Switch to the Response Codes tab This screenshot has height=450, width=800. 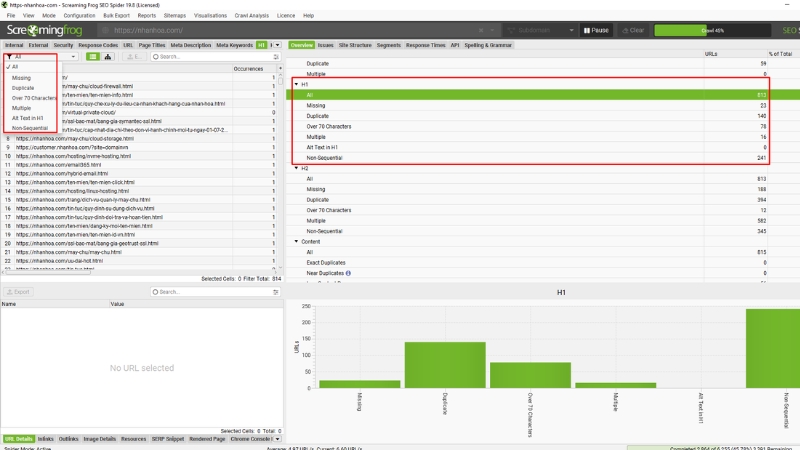(x=98, y=45)
